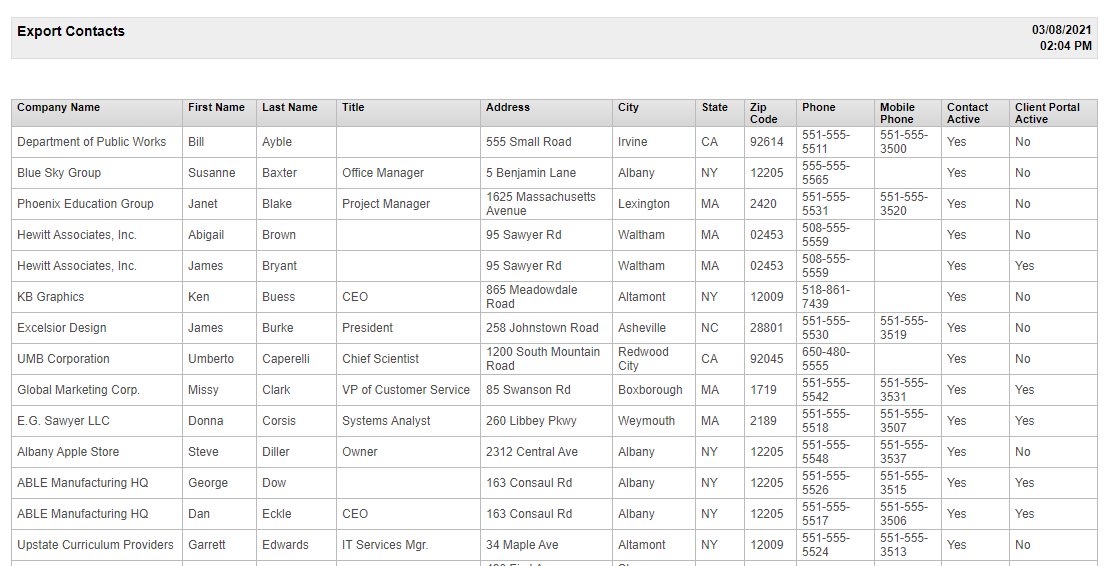Click state NC
Screen dimensions: 1109x566
tap(709, 328)
